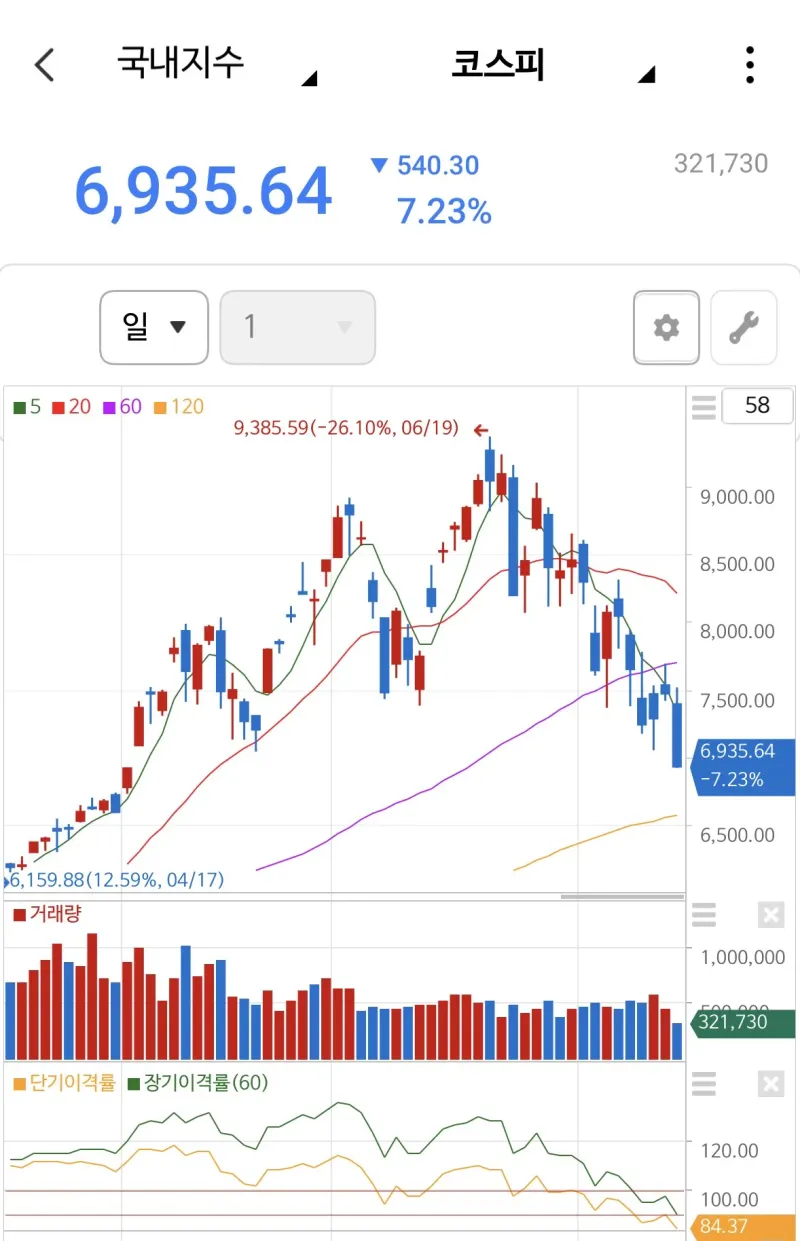Open price chart hamburger menu icon
This screenshot has width=800, height=1241.
704,407
